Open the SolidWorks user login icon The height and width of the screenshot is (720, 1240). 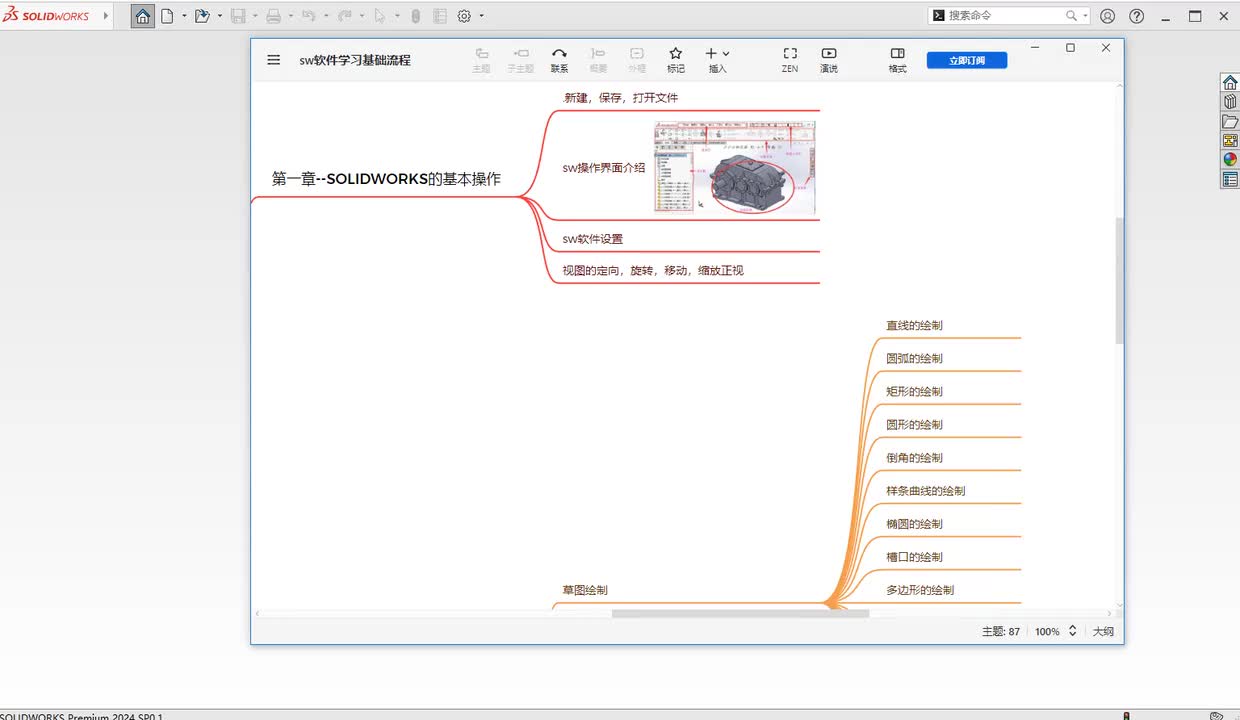pyautogui.click(x=1107, y=16)
